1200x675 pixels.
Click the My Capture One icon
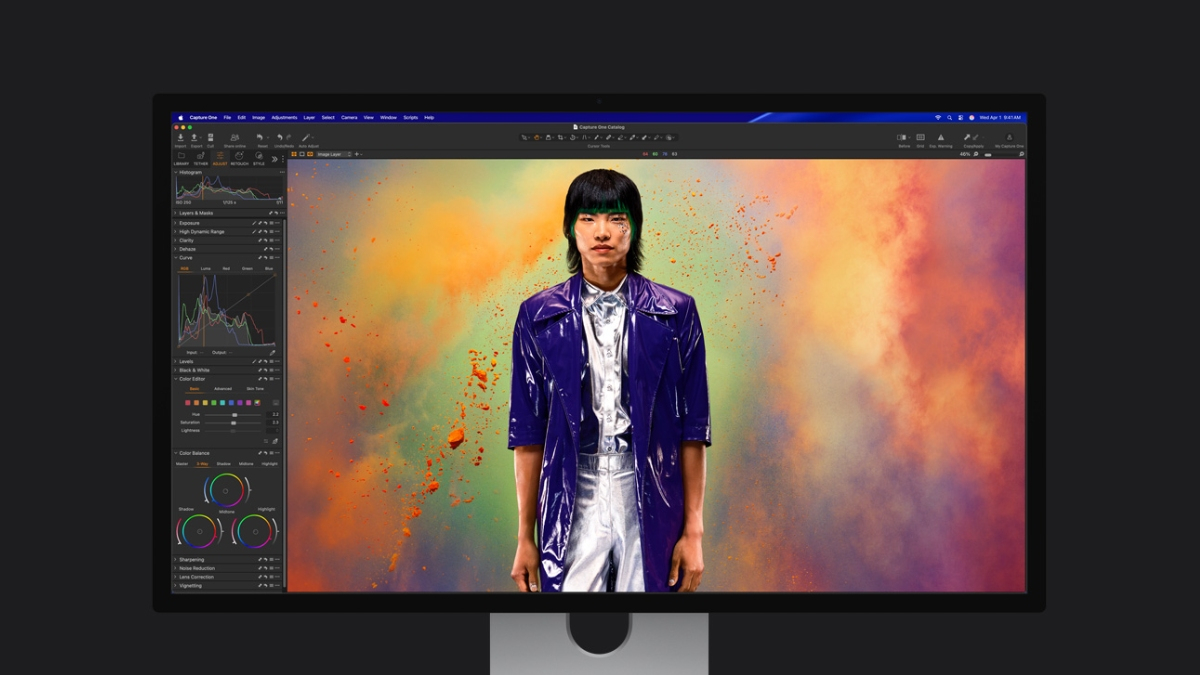coord(1009,137)
